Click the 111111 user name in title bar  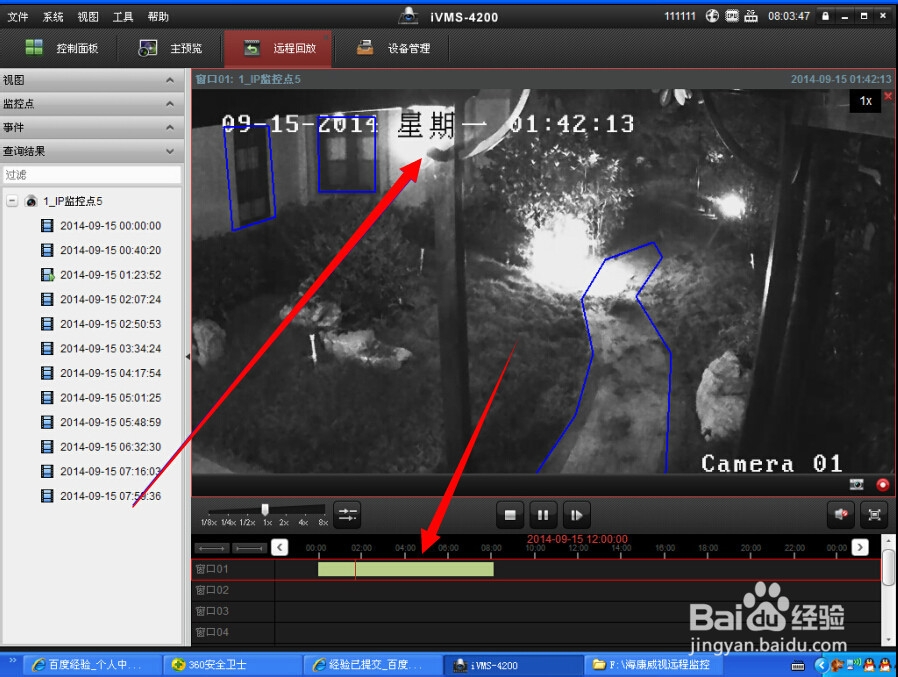[x=680, y=16]
